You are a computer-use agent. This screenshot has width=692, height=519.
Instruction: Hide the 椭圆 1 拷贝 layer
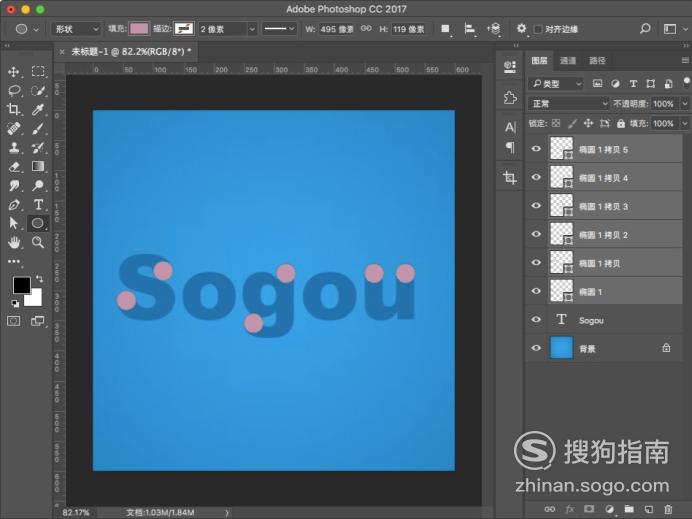coord(536,263)
